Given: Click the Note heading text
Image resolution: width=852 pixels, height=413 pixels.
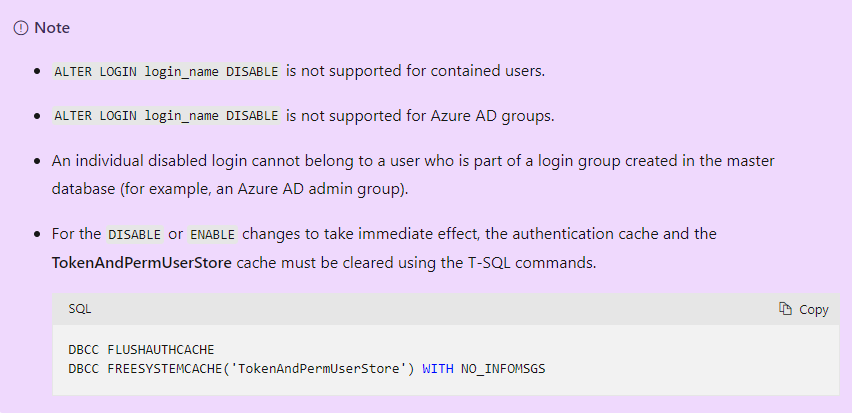Looking at the screenshot, I should [52, 28].
